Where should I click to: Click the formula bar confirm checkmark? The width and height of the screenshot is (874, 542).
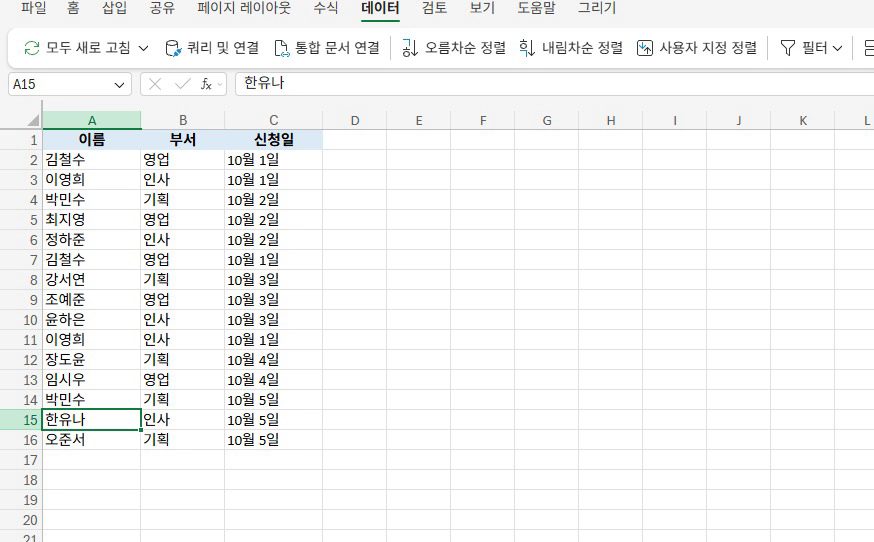(182, 84)
